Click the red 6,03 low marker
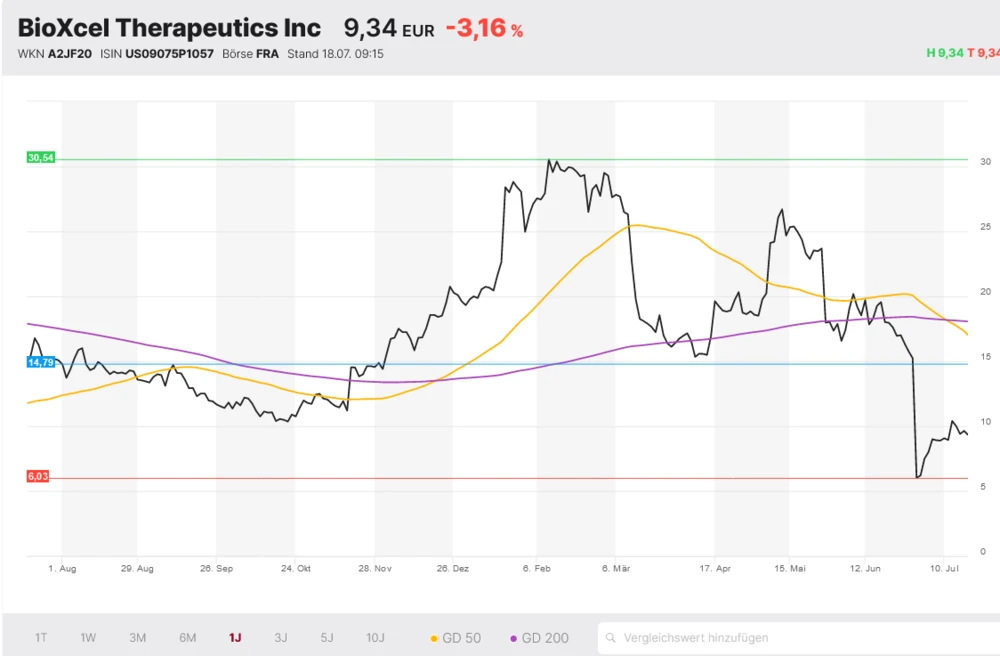1000x656 pixels. click(x=38, y=477)
